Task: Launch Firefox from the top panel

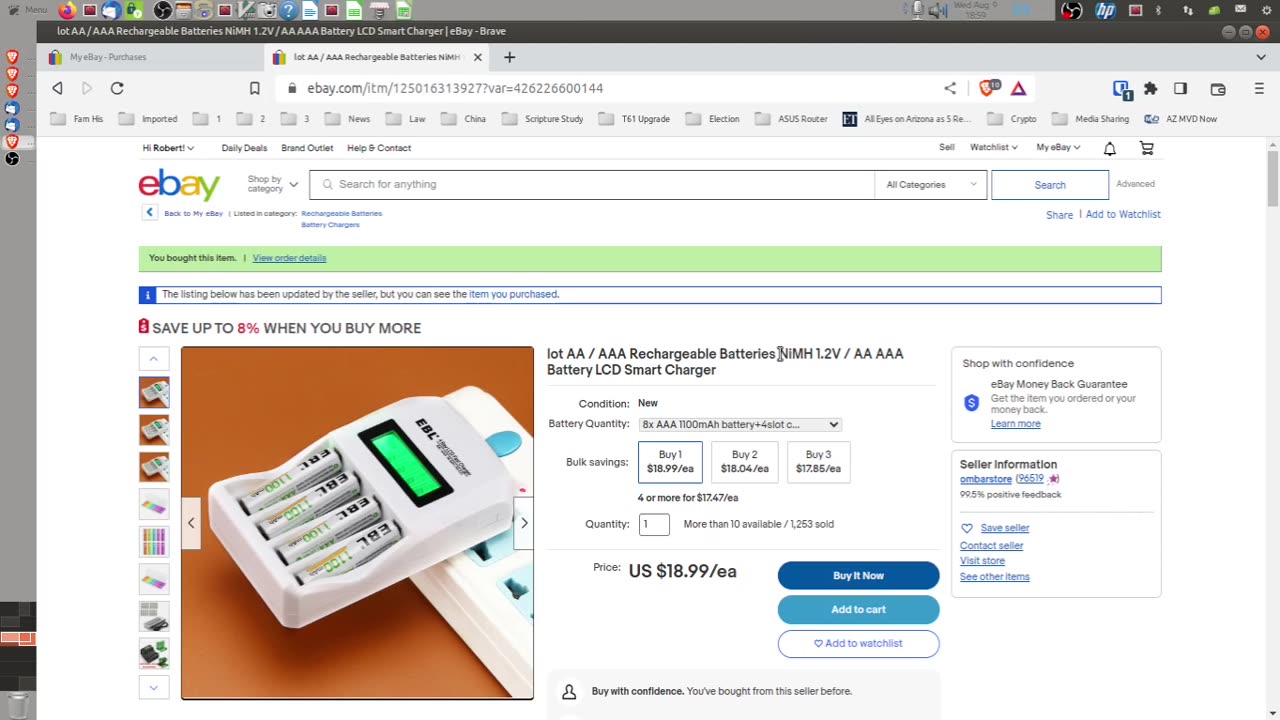Action: 67,10
